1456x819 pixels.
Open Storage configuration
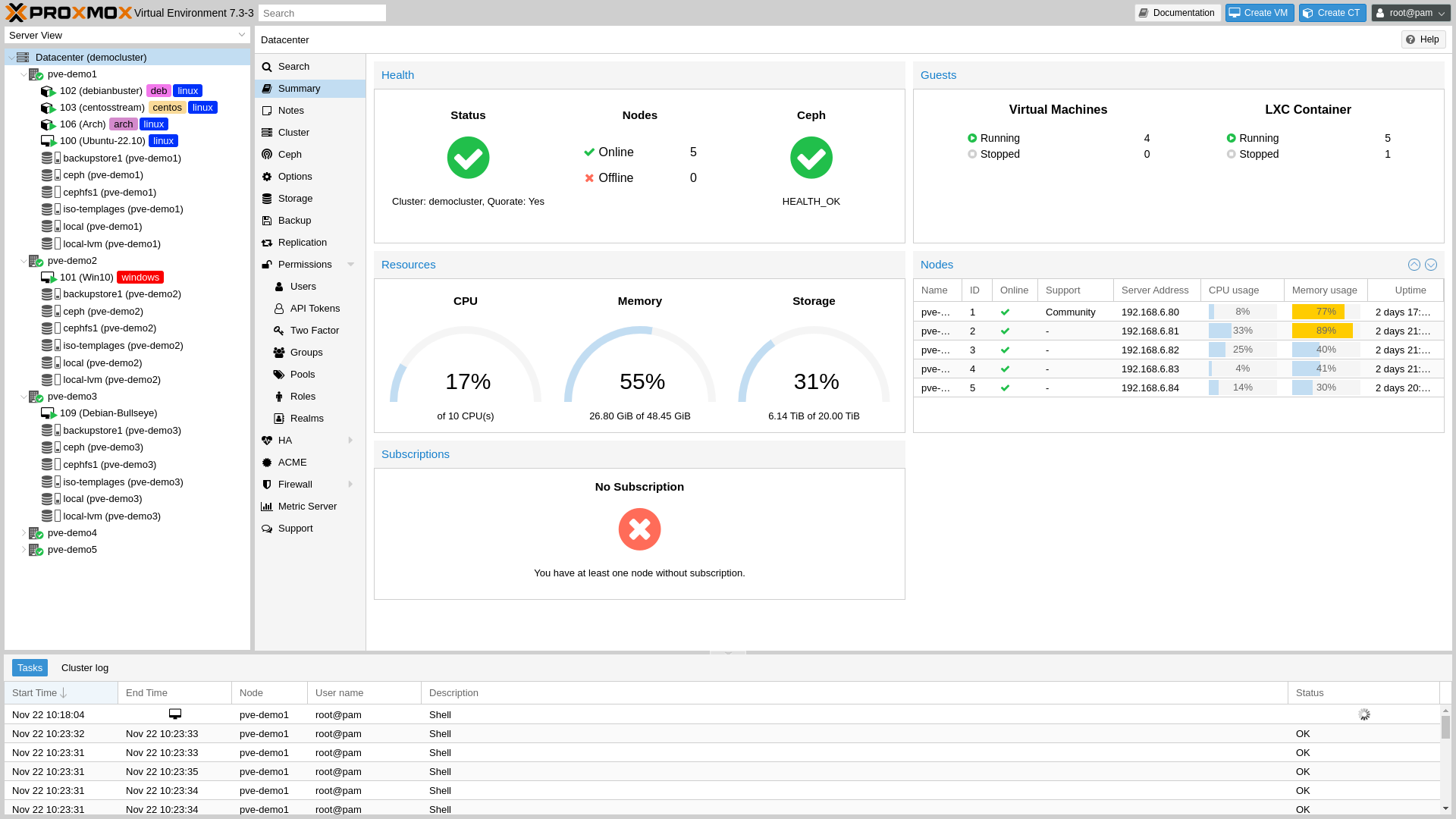(294, 198)
